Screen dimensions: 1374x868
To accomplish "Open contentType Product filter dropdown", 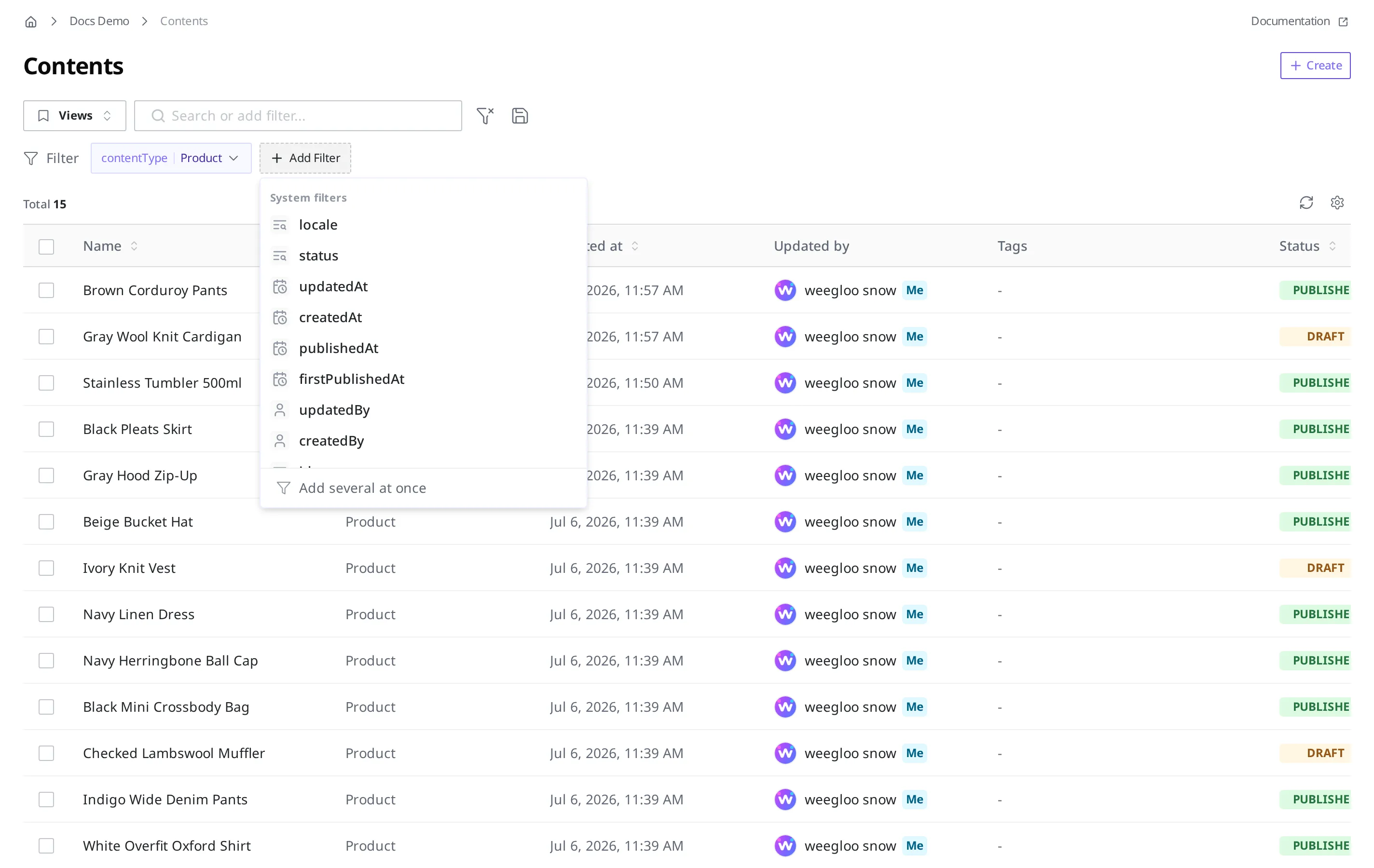I will pos(171,158).
